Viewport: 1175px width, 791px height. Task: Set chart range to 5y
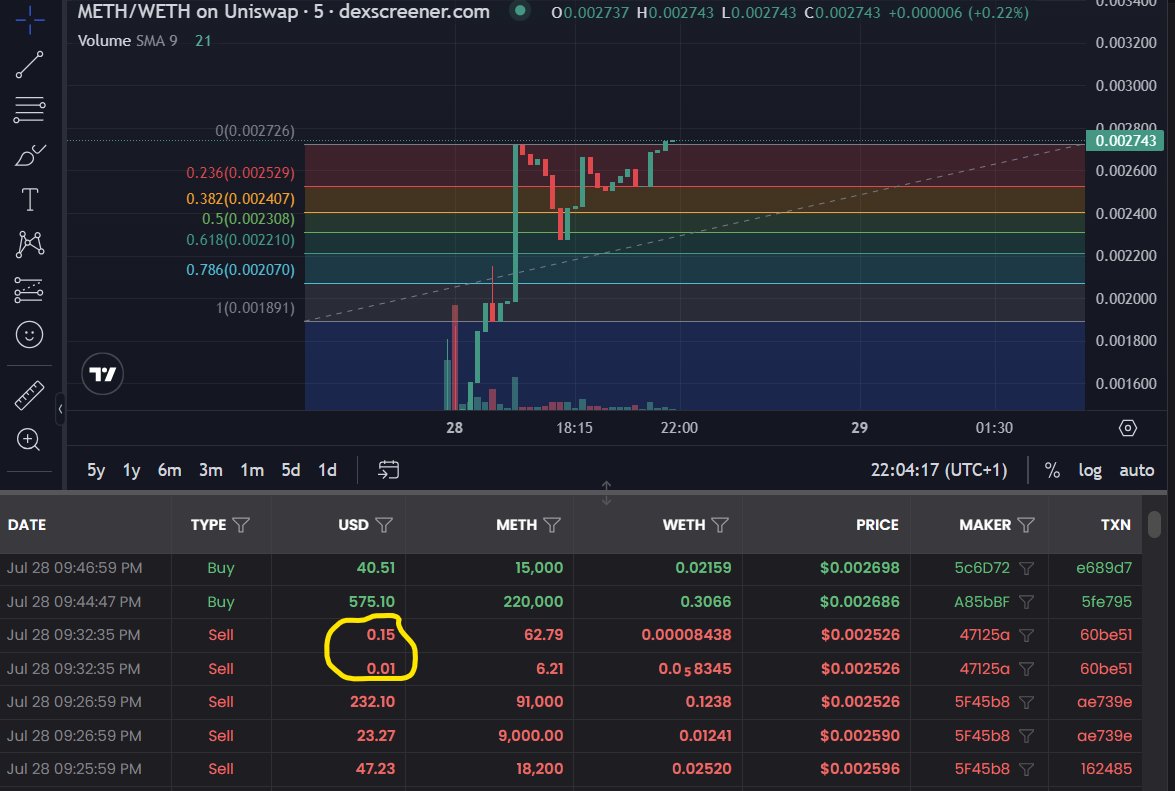tap(96, 470)
